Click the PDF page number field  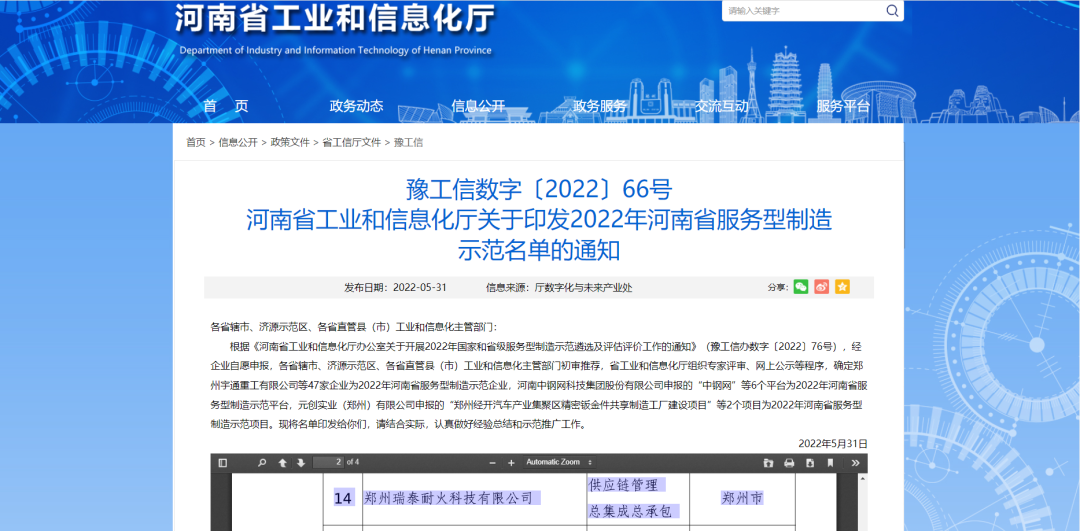click(327, 462)
